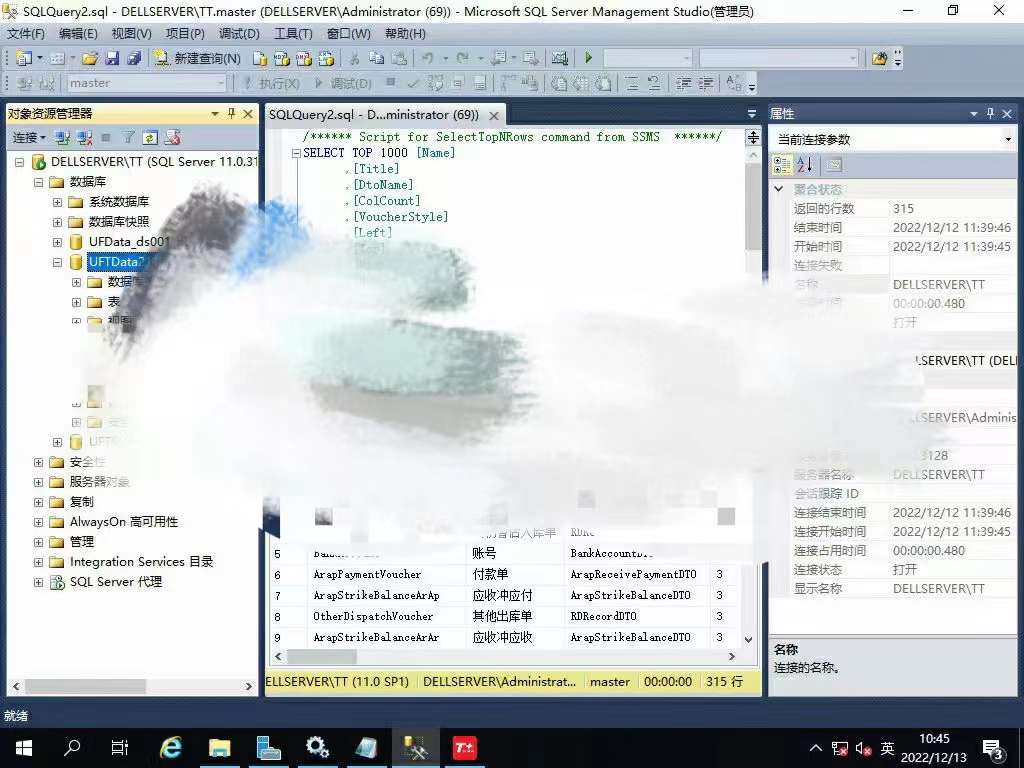Click the green Start arrow icon

point(588,58)
